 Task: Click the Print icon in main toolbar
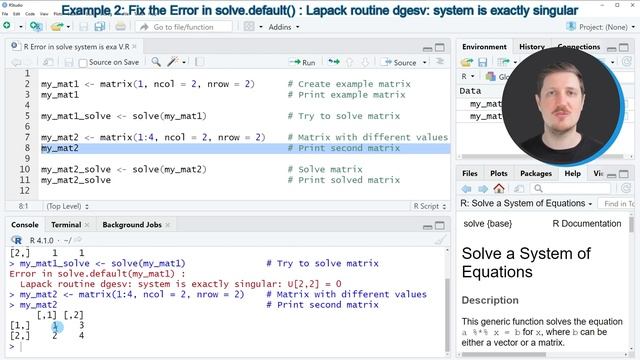point(120,27)
